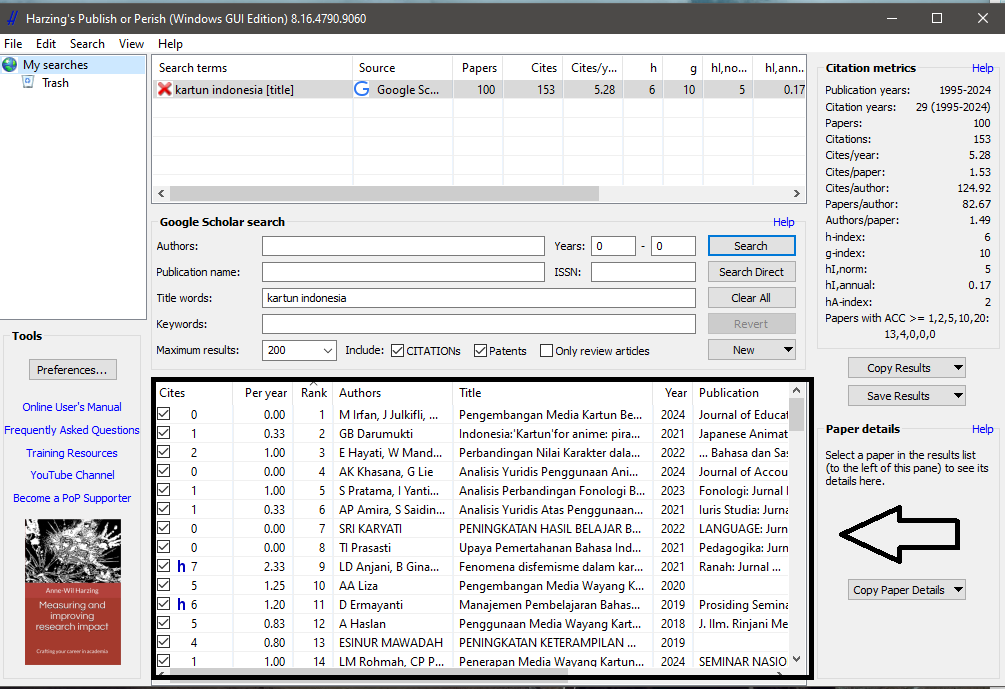Screen dimensions: 1005x689
Task: Enable Only review articles checkbox
Action: 546,351
